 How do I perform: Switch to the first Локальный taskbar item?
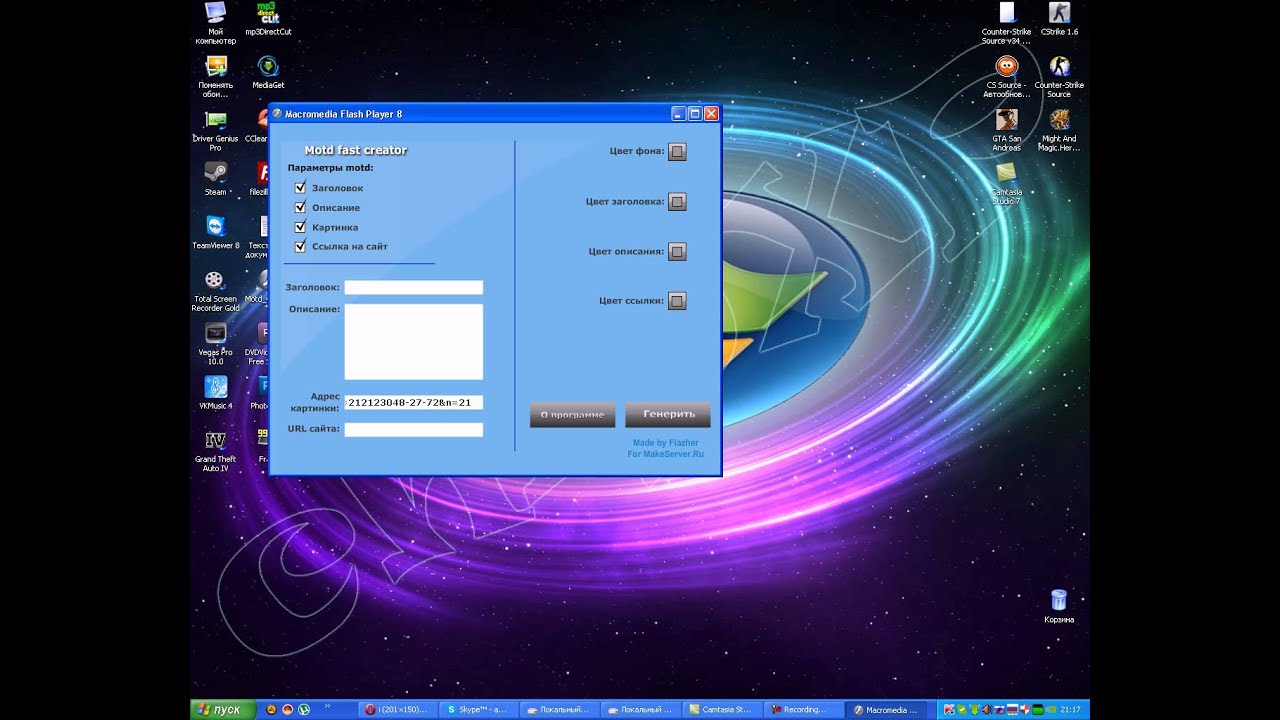point(560,710)
